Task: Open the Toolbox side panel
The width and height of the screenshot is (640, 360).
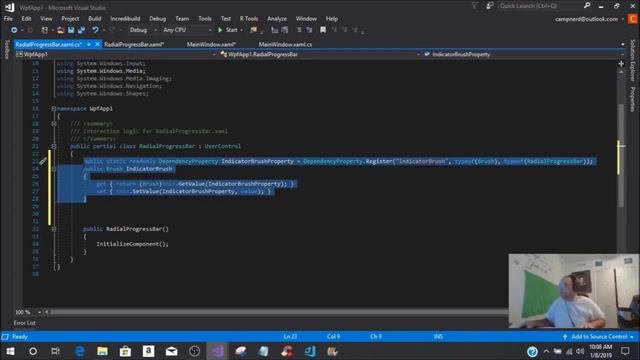Action: [x=6, y=49]
